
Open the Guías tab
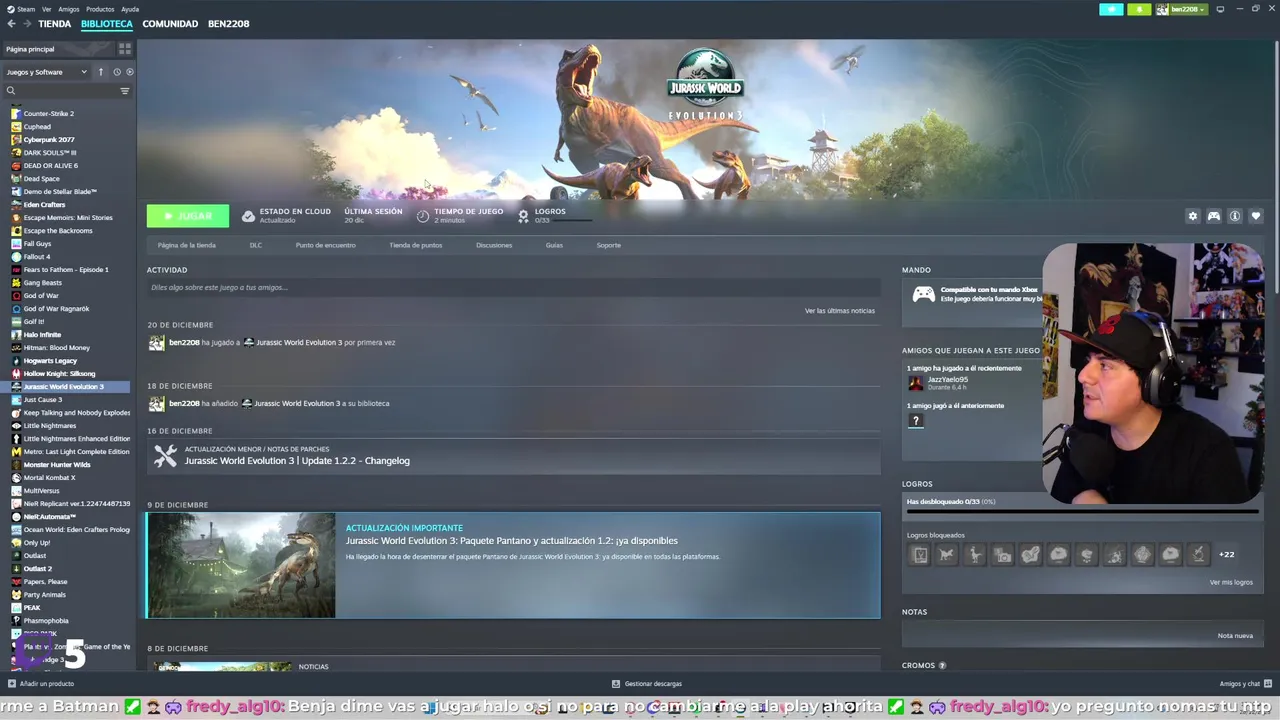tap(554, 245)
